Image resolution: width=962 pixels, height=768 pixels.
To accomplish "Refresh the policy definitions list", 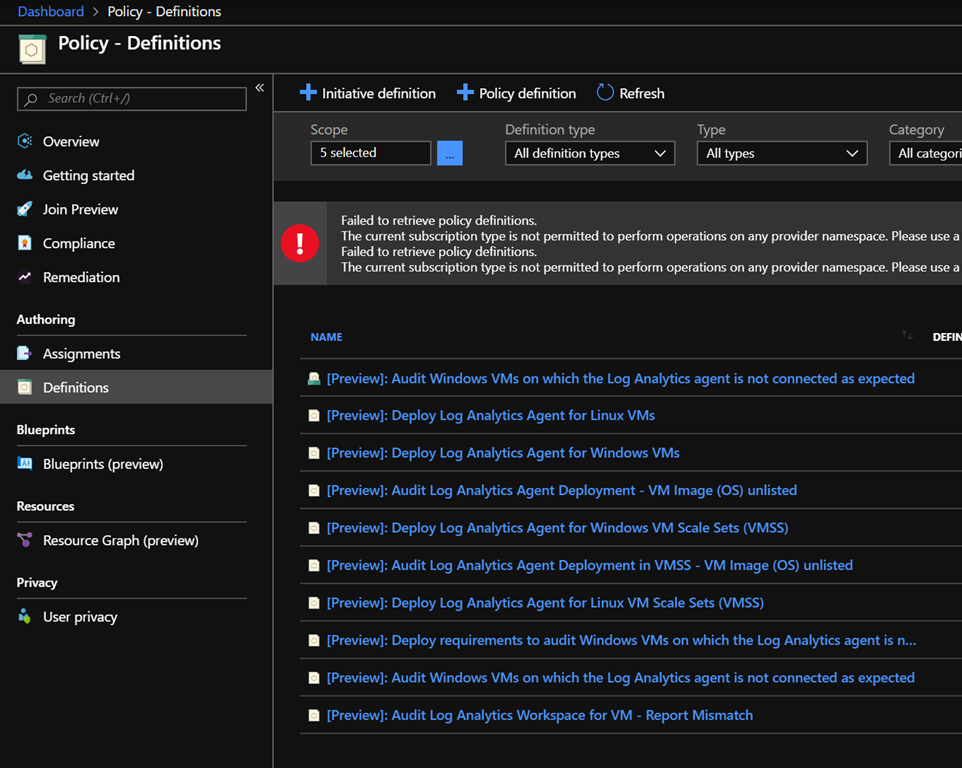I will pyautogui.click(x=630, y=93).
